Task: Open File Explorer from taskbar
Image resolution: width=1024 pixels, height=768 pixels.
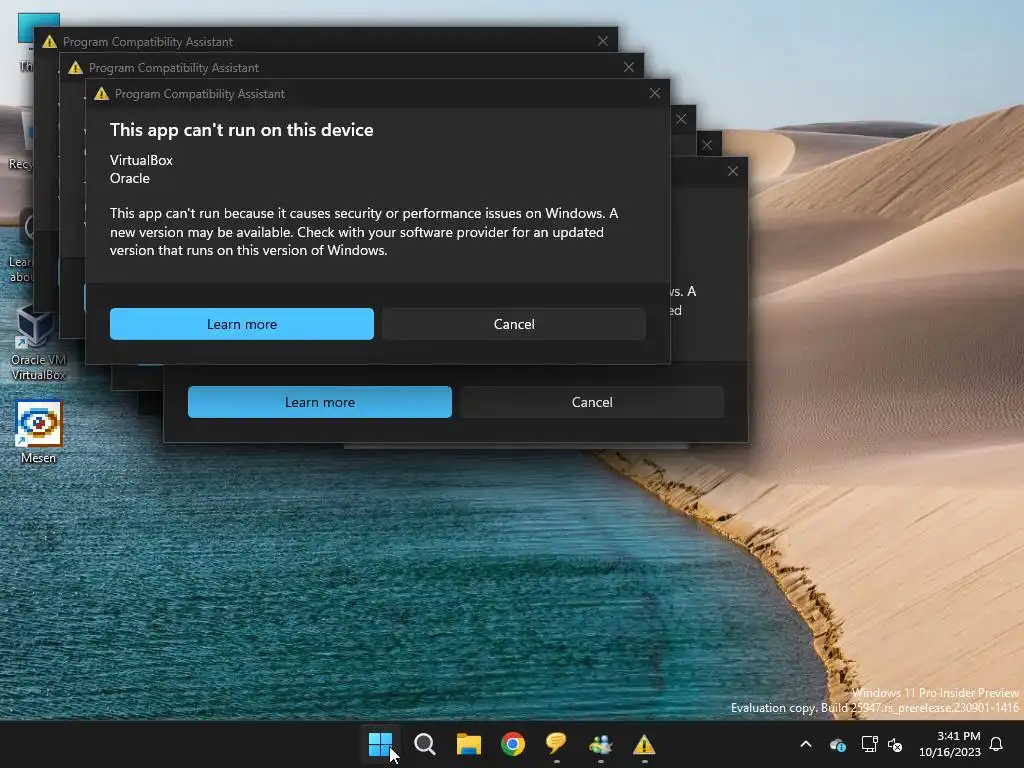Action: click(x=468, y=744)
